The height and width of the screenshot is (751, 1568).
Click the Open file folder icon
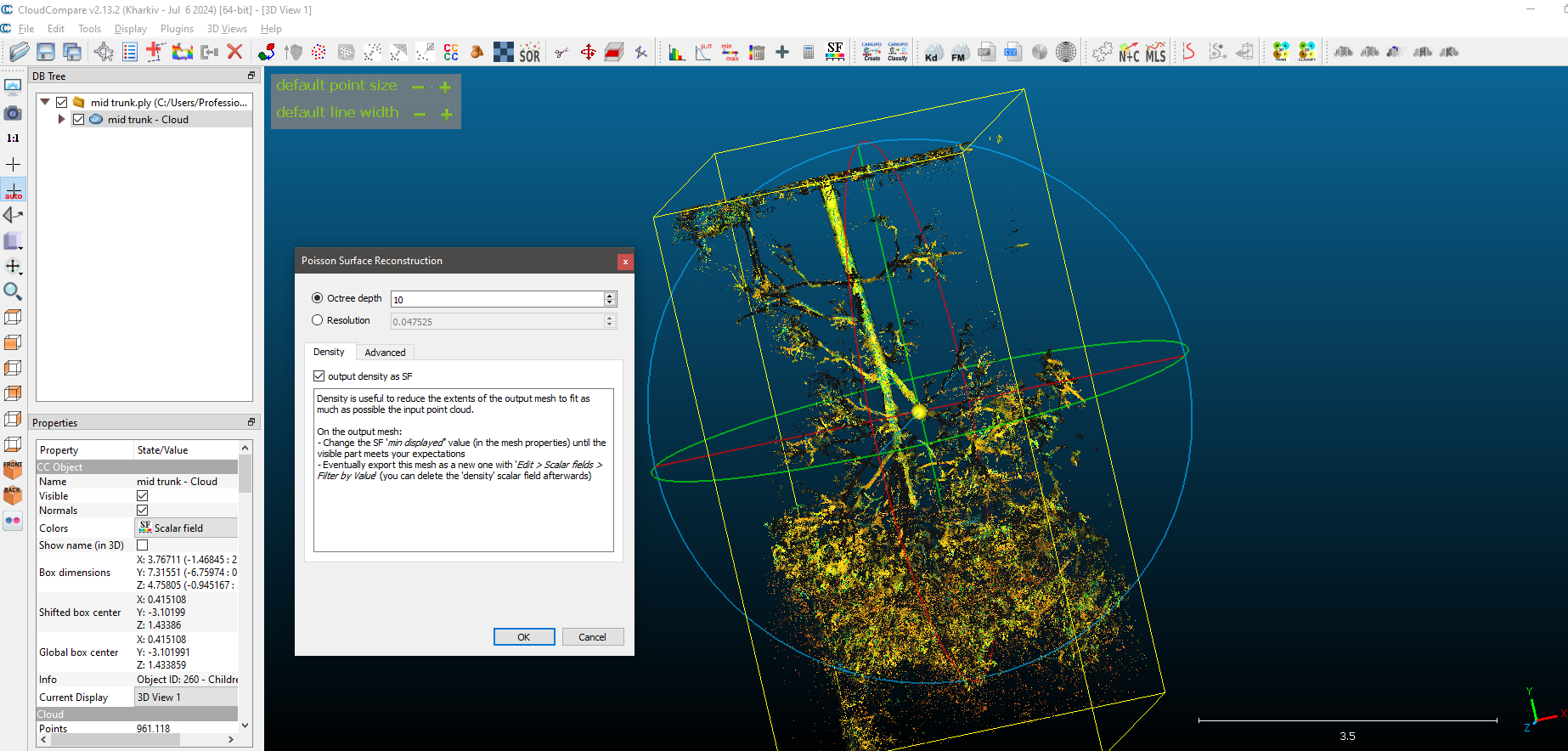(x=19, y=53)
